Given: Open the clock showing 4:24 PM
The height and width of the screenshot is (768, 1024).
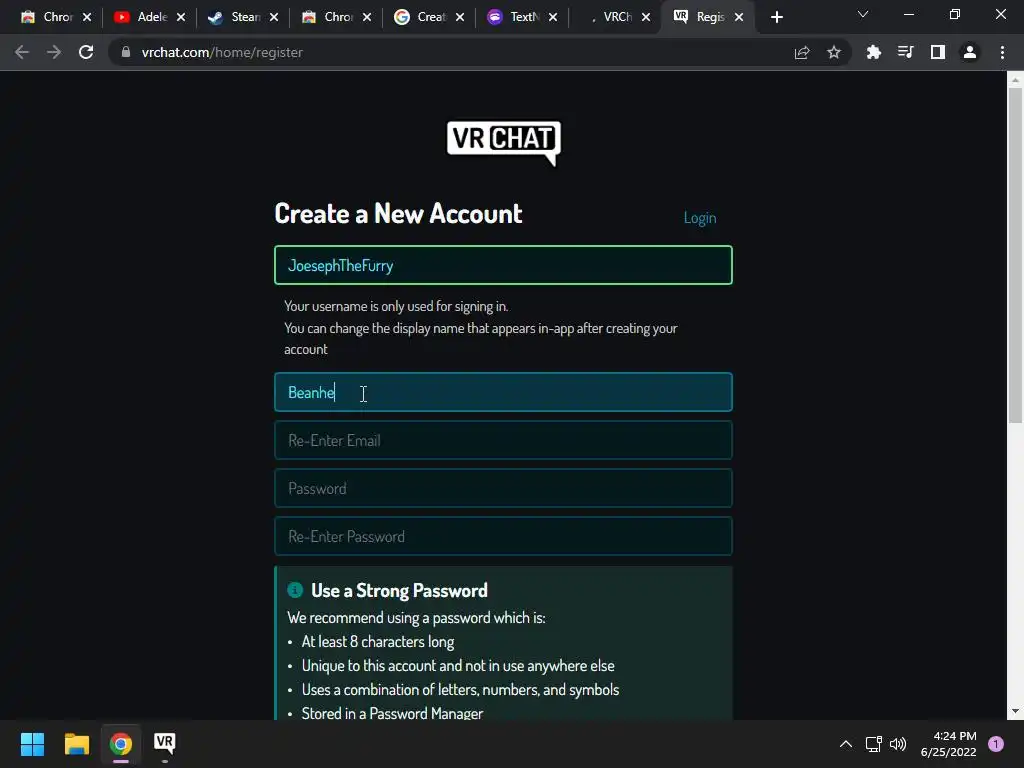Looking at the screenshot, I should (x=948, y=744).
